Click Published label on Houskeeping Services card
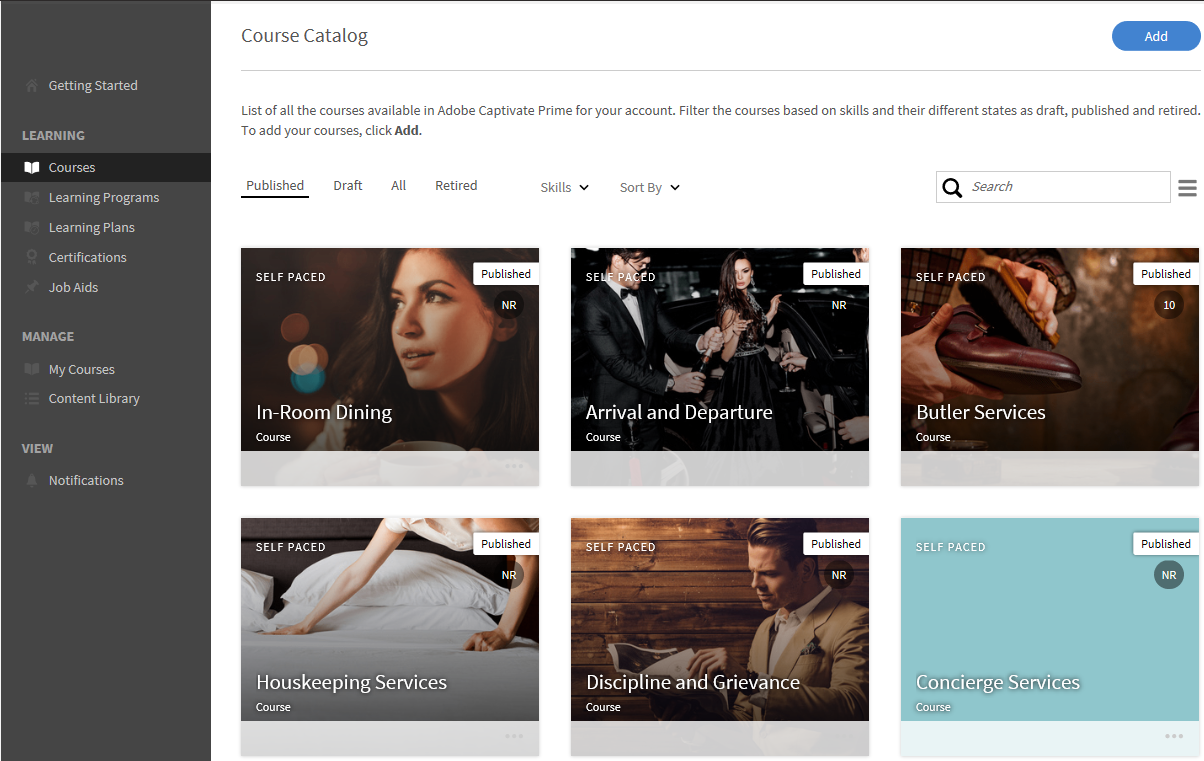Image resolution: width=1204 pixels, height=761 pixels. click(x=506, y=544)
